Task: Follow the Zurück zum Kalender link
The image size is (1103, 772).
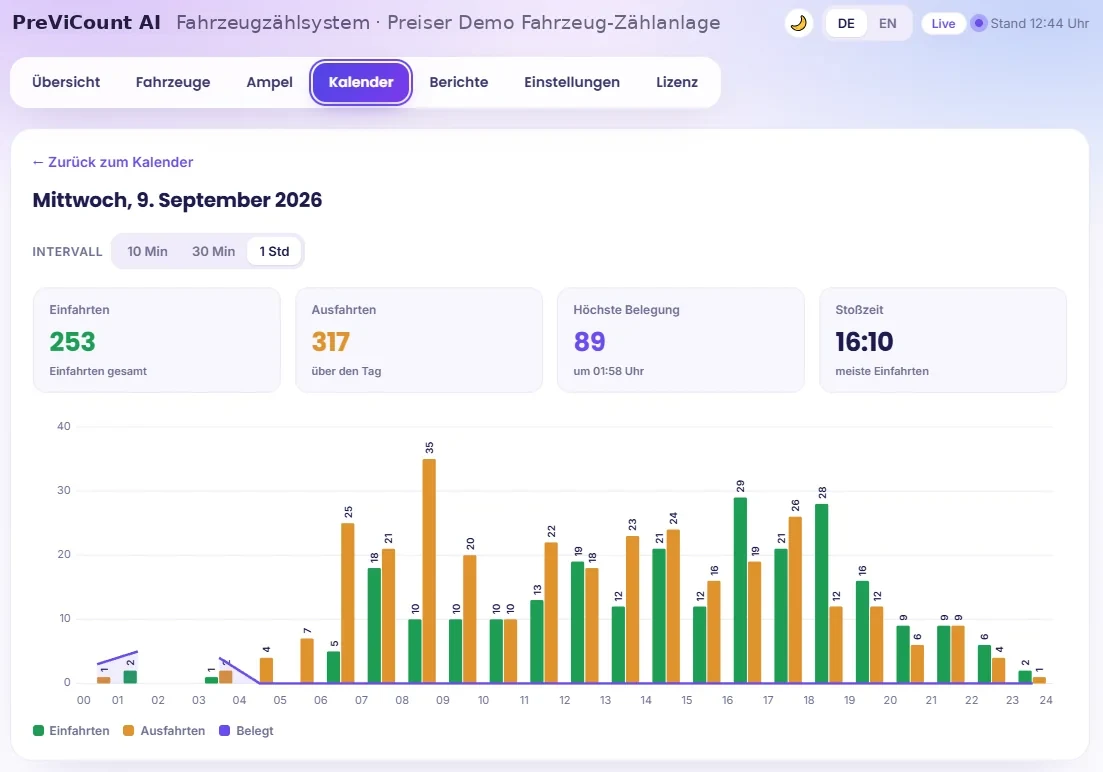Action: coord(113,162)
